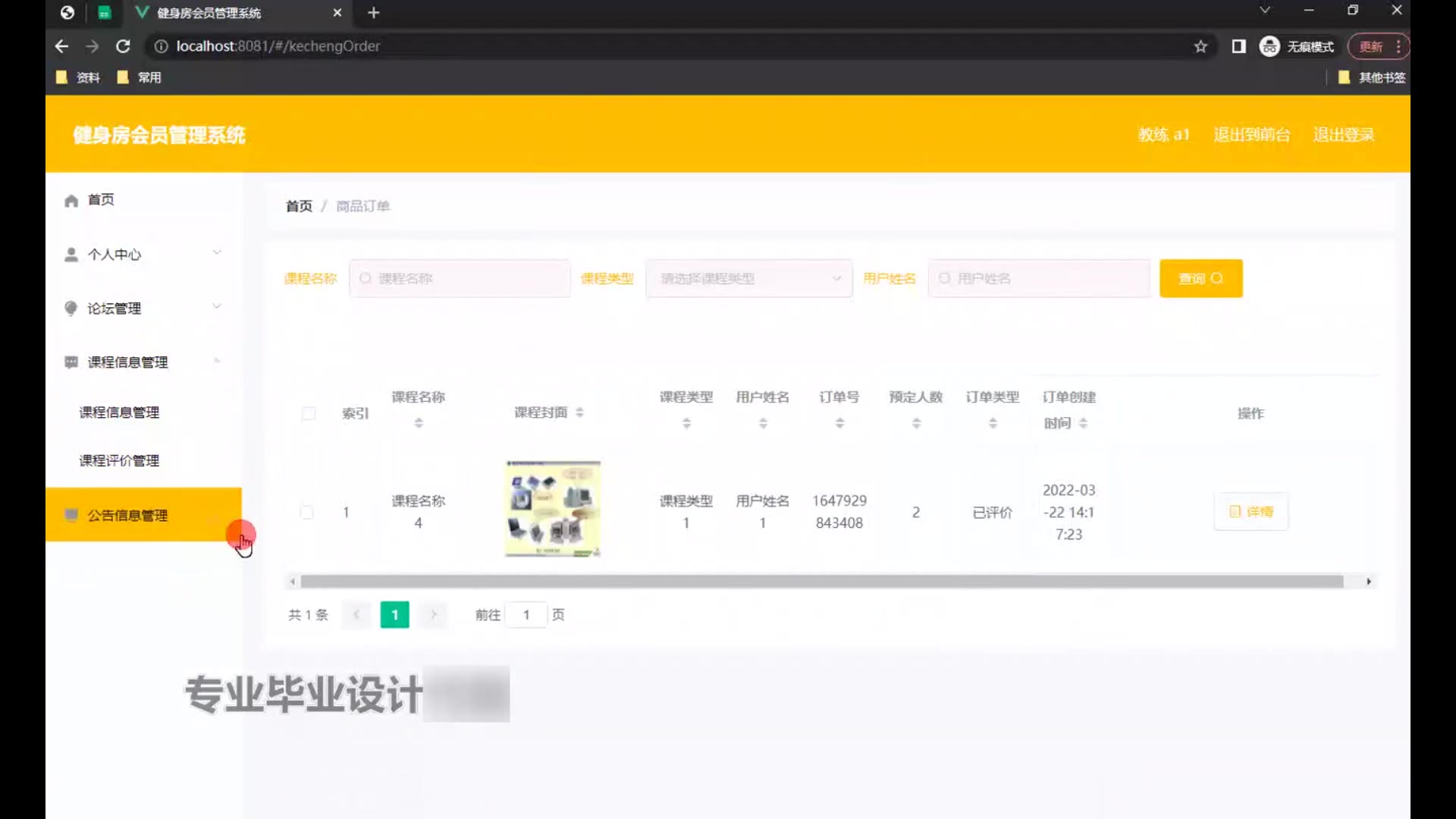The image size is (1456, 819).
Task: Open the 课程评价管理 submenu item
Action: [x=119, y=461]
